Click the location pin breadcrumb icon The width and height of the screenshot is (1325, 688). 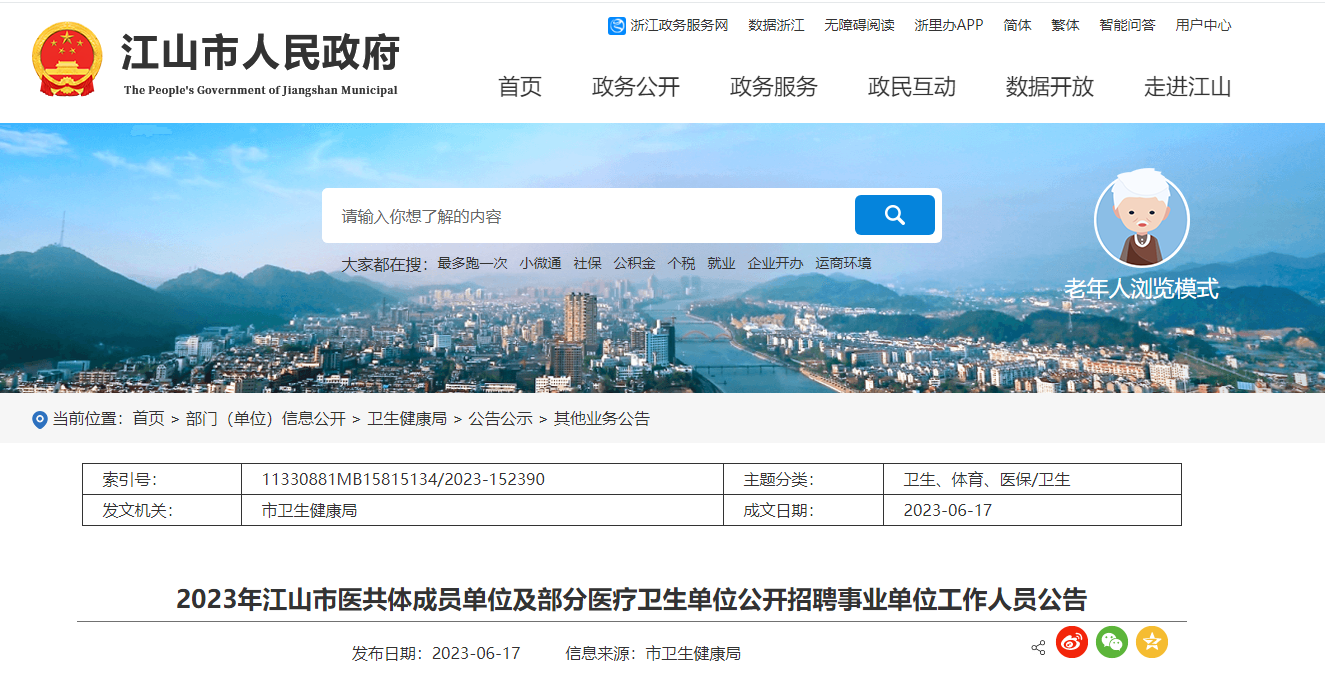coord(40,420)
